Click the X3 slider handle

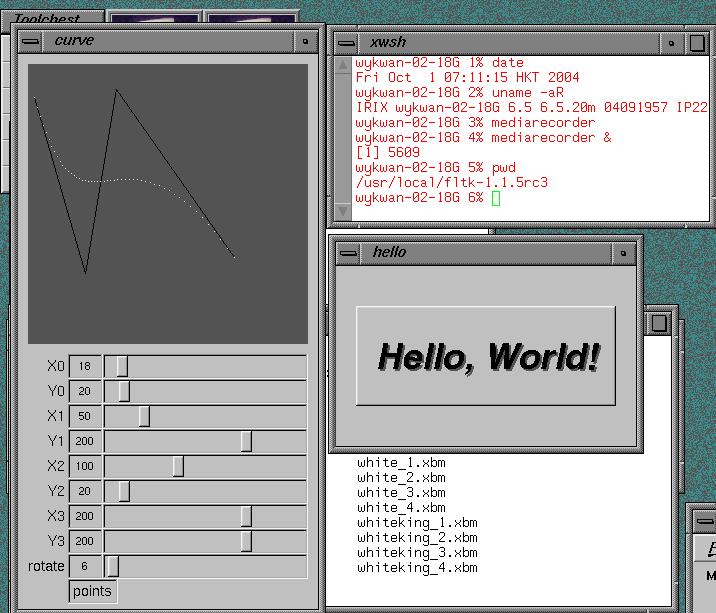246,516
